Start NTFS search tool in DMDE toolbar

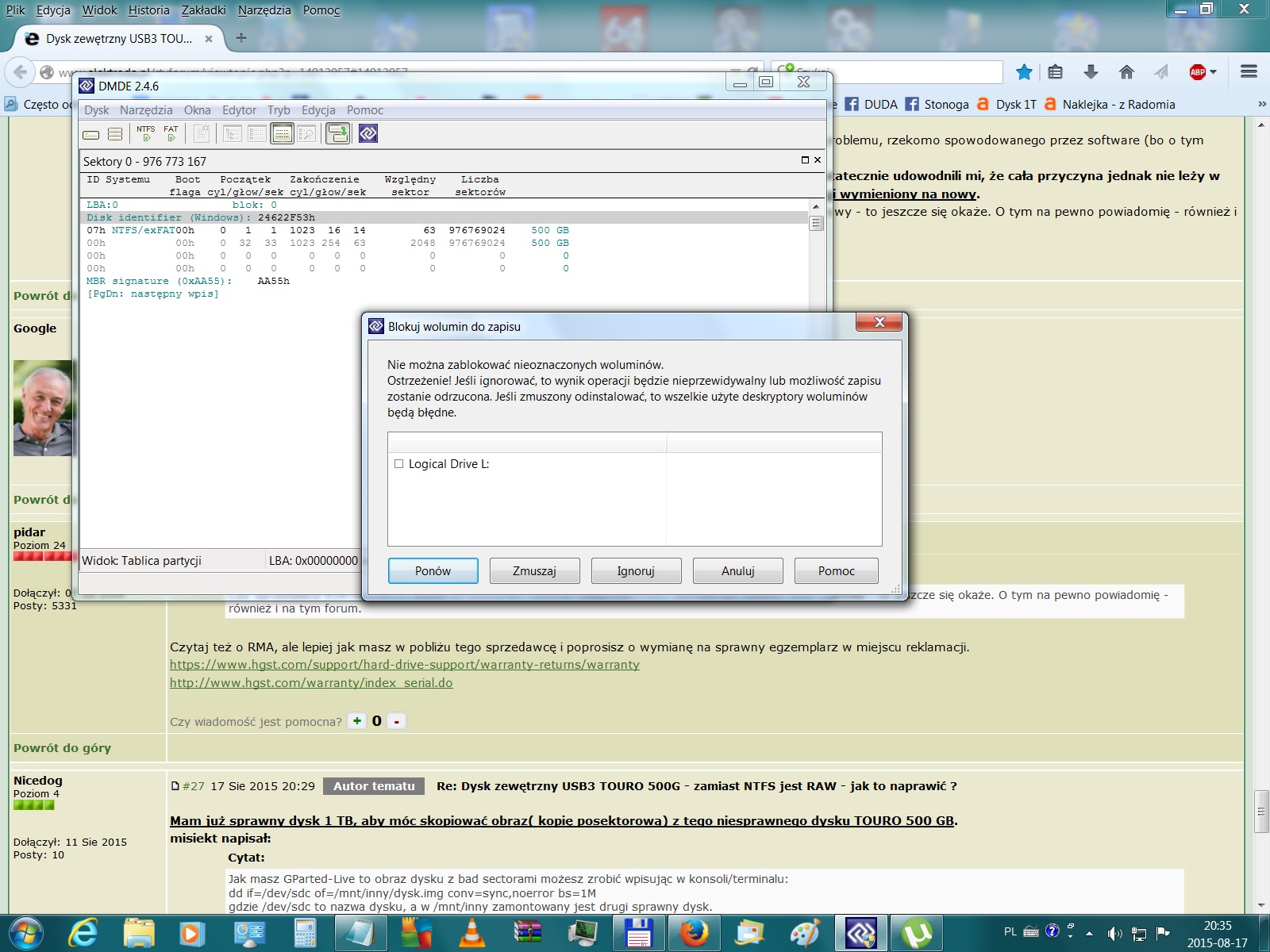146,133
